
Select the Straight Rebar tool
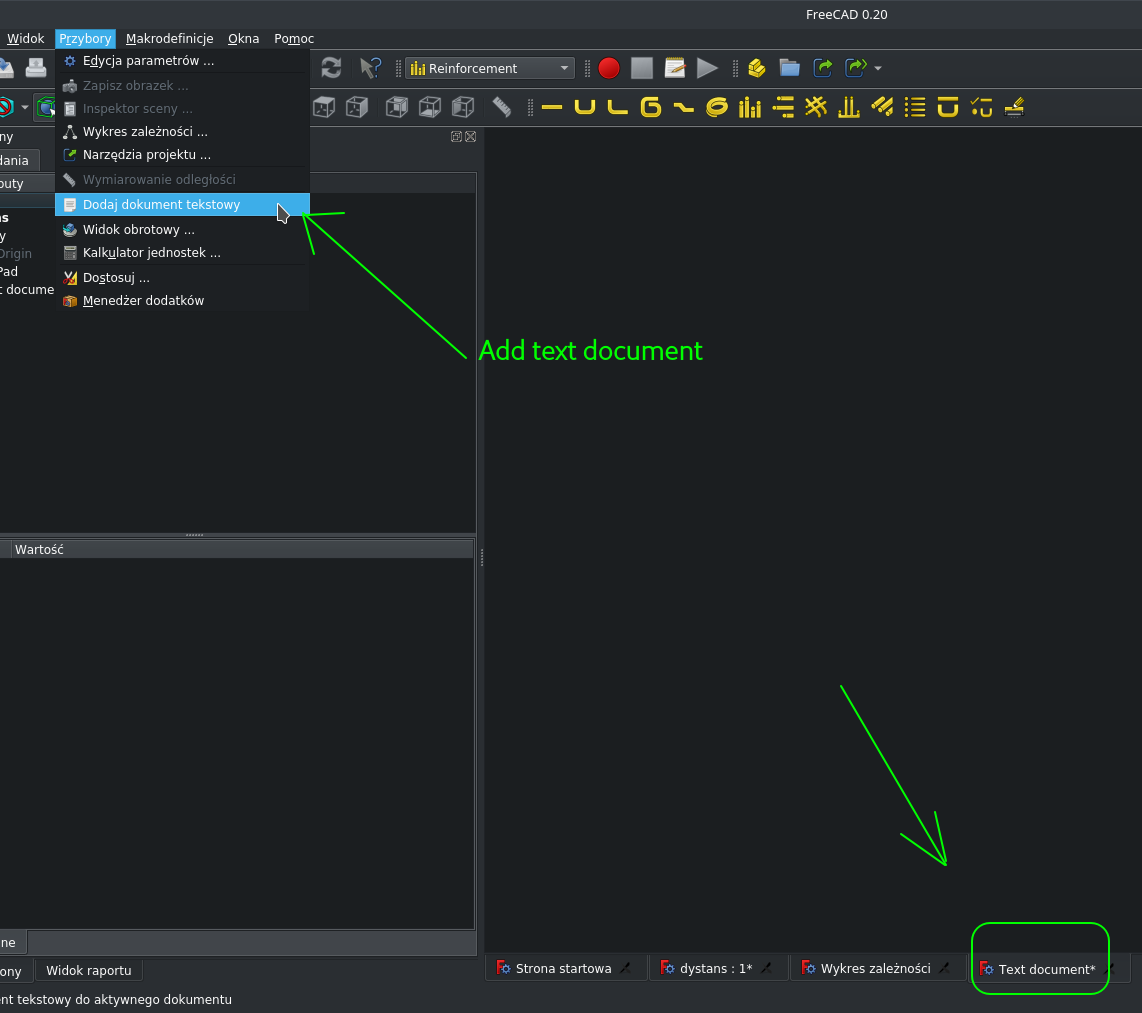pyautogui.click(x=551, y=107)
